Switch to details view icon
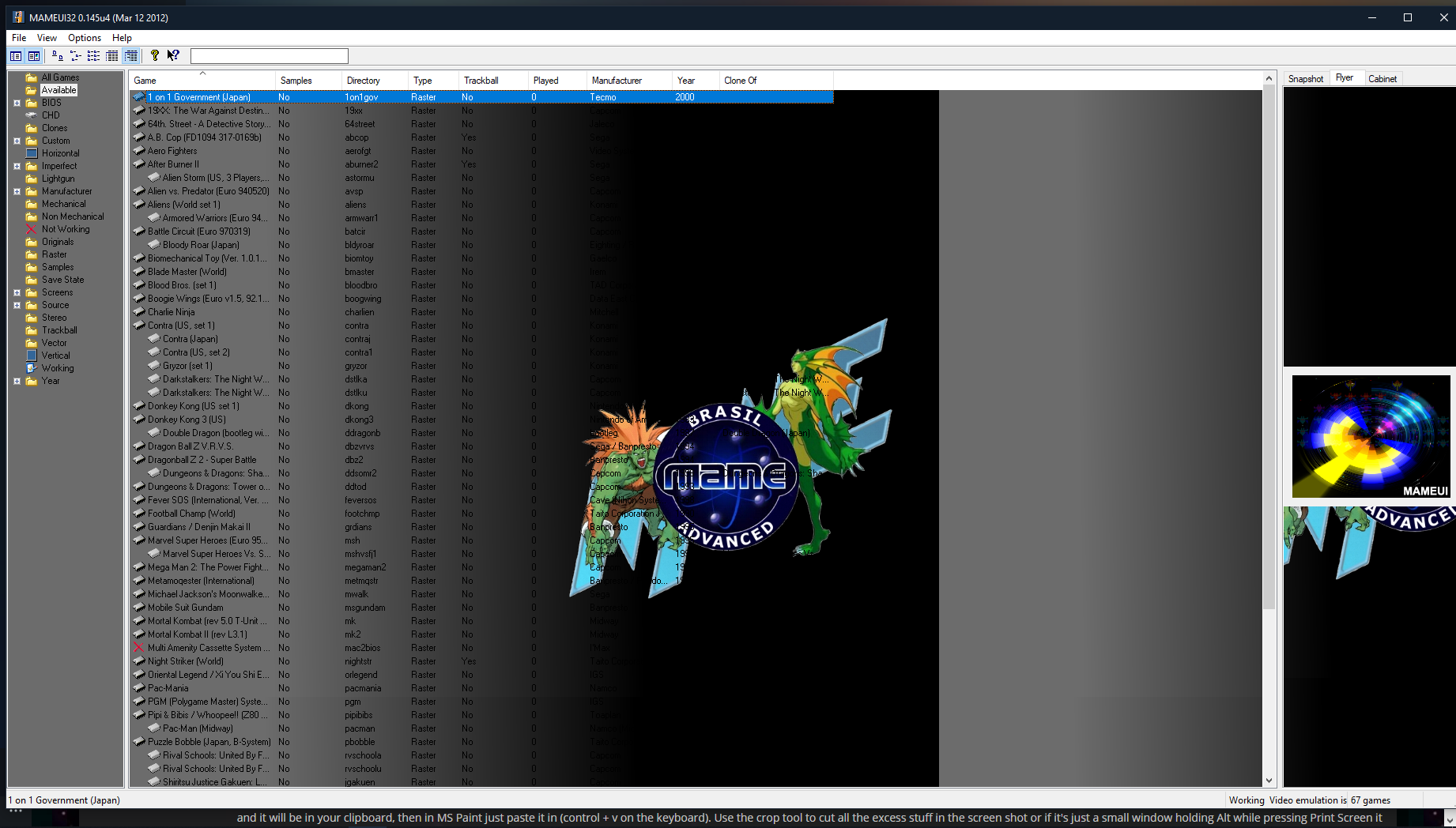 click(112, 56)
